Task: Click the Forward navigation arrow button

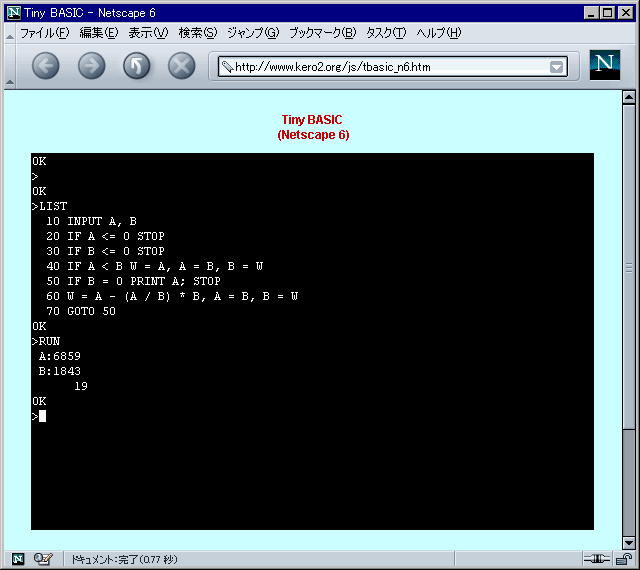Action: 91,66
